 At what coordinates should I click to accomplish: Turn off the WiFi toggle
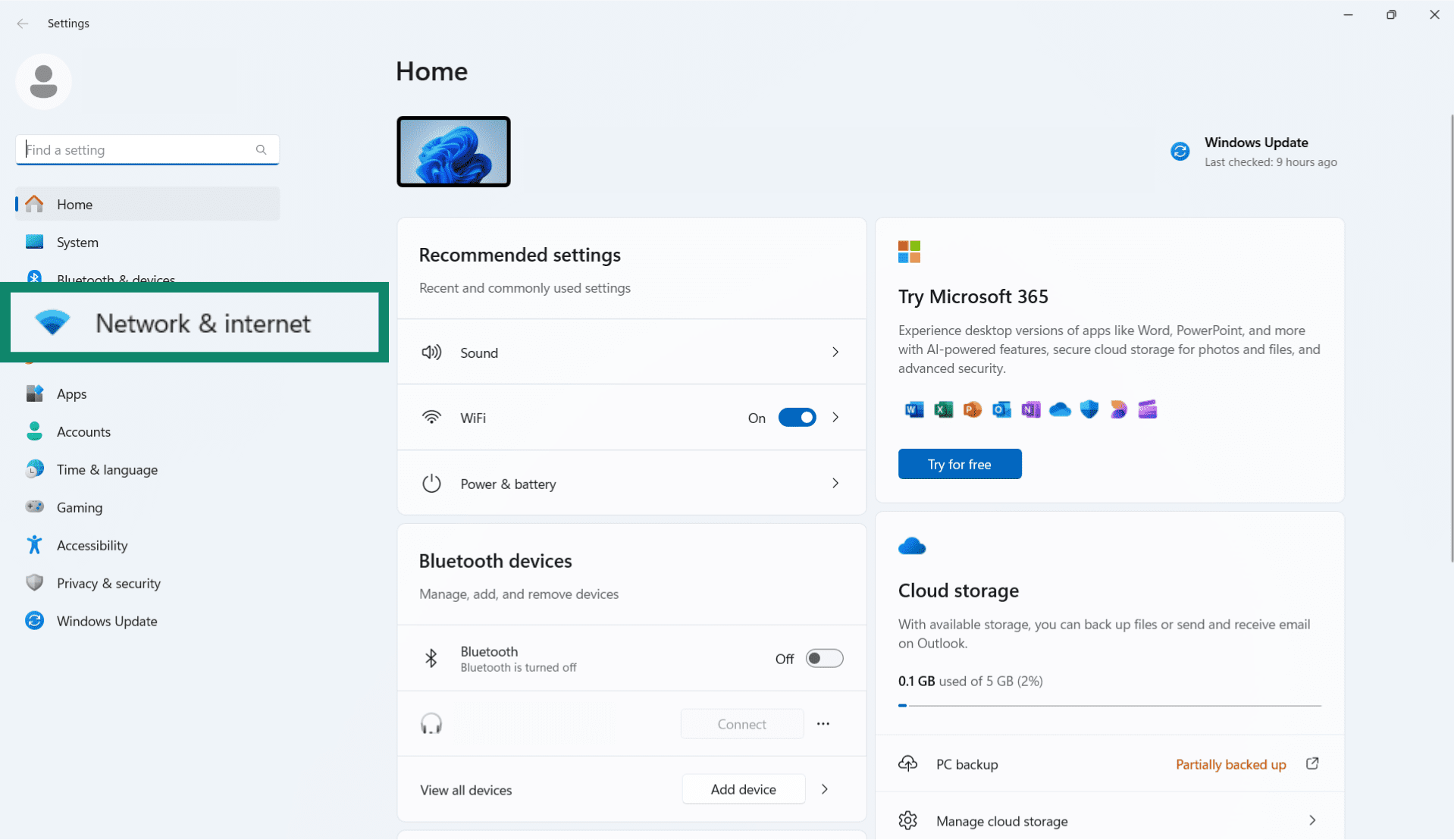pyautogui.click(x=797, y=418)
